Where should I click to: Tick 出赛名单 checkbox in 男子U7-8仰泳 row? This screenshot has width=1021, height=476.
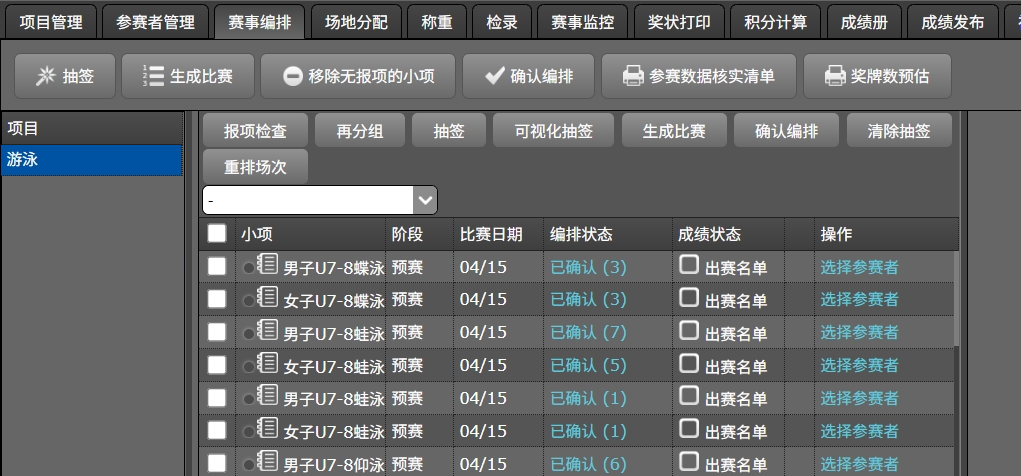coord(689,461)
